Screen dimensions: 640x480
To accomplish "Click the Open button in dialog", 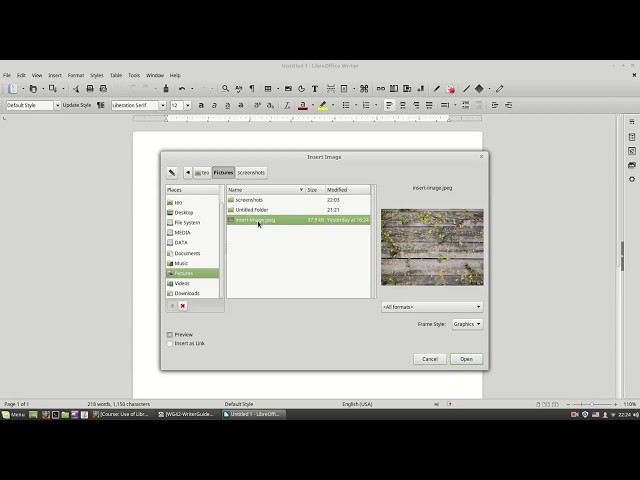I will (466, 359).
